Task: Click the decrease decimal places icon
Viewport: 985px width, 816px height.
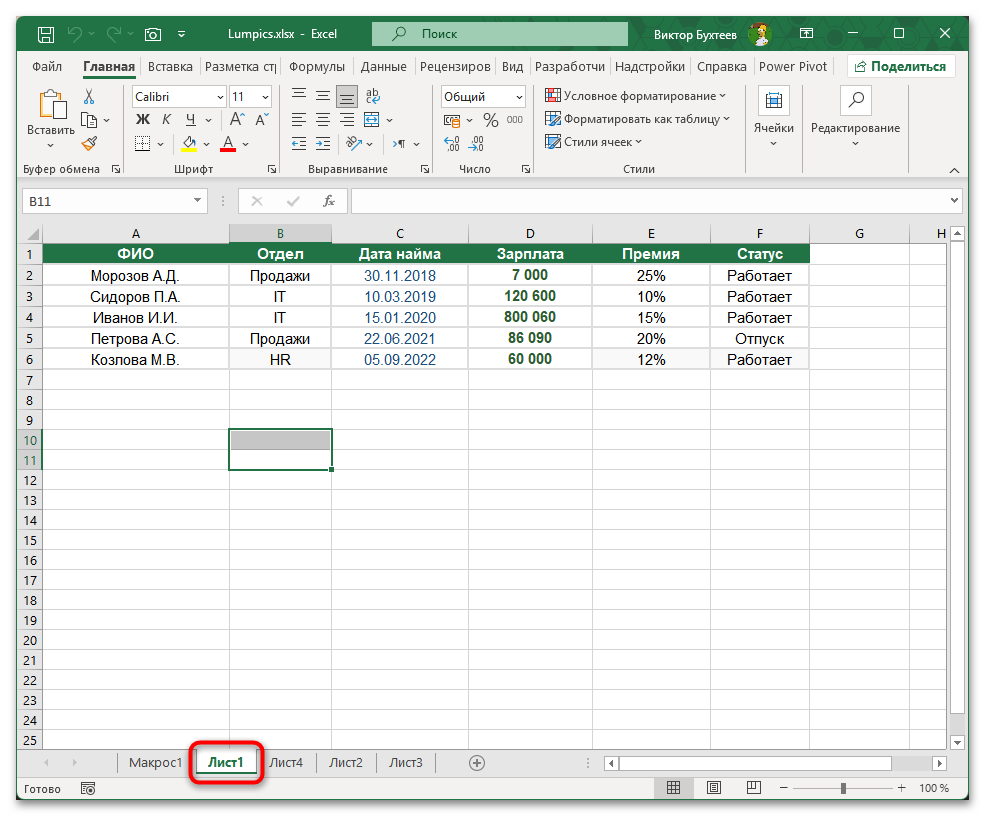Action: tap(478, 144)
